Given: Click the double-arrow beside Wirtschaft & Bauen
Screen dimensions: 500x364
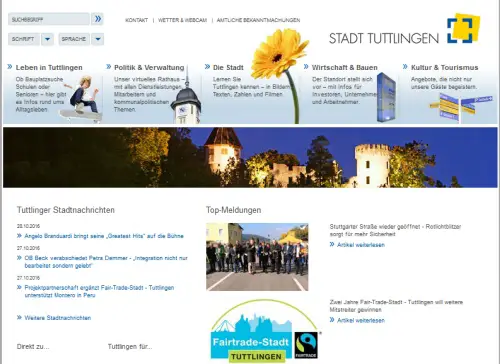Looking at the screenshot, I should coord(306,67).
